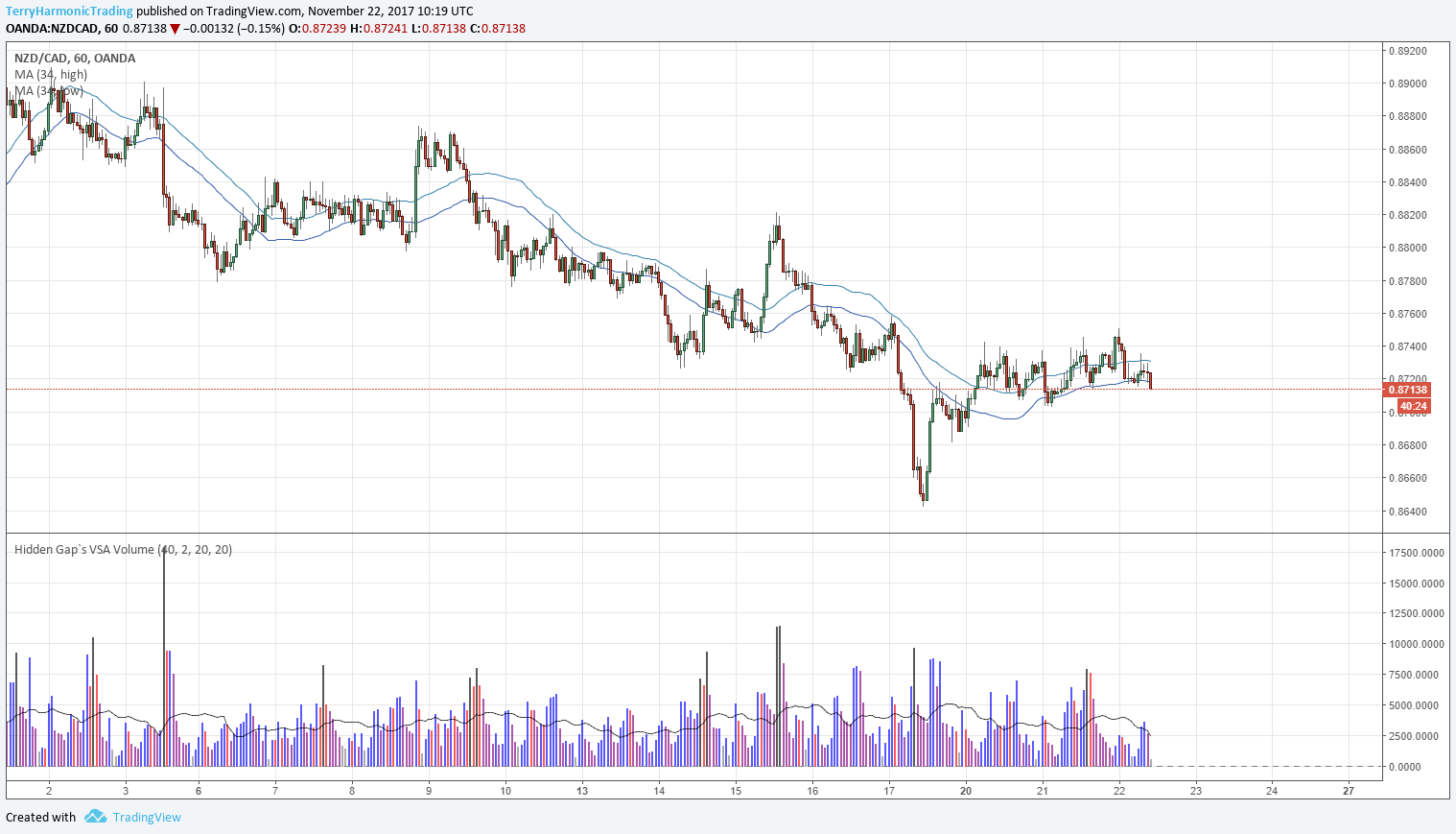Open the TerryHarmonicTrading author link
Screen dimensions: 1456x834
(x=69, y=12)
